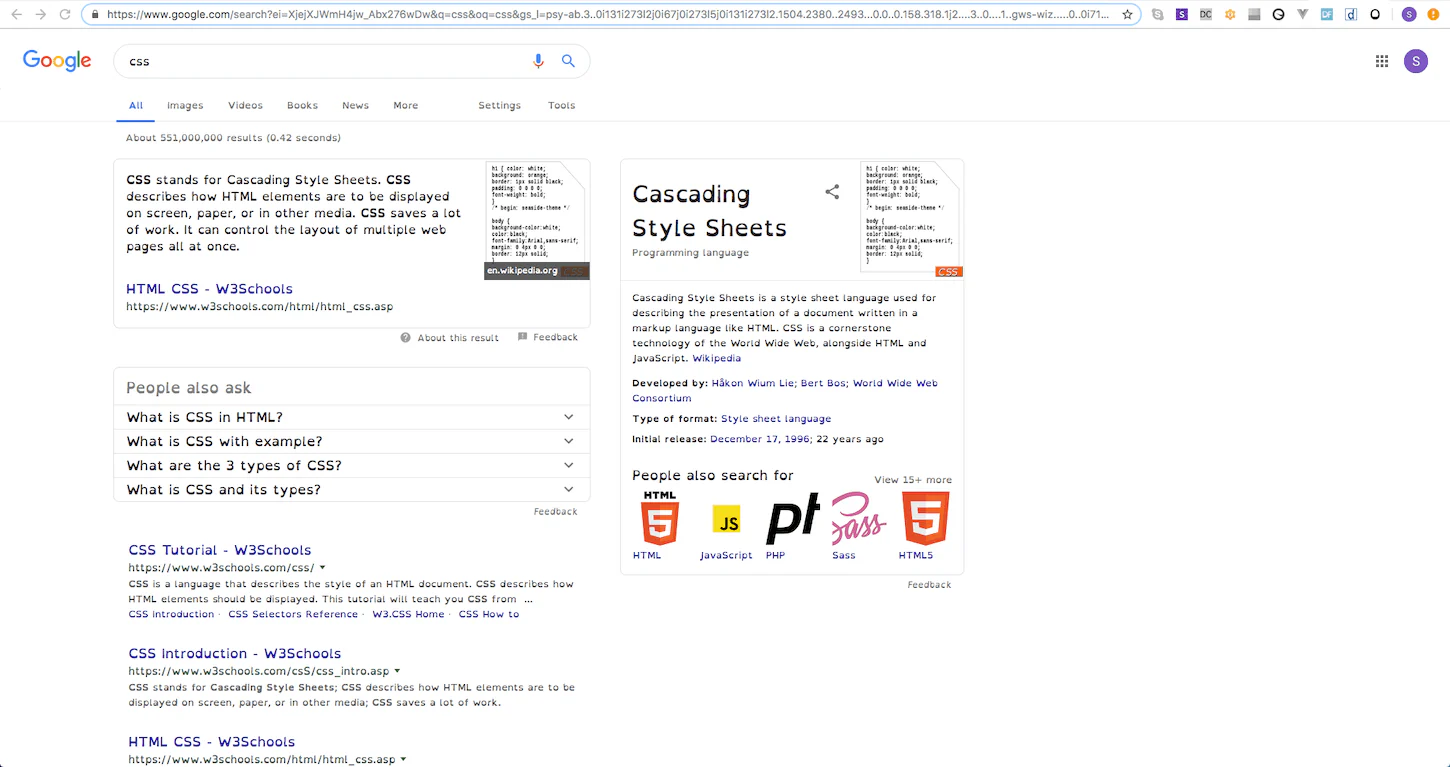1450x767 pixels.
Task: Open the dropdown arrow next to CSS Introduction URL
Action: pos(397,671)
